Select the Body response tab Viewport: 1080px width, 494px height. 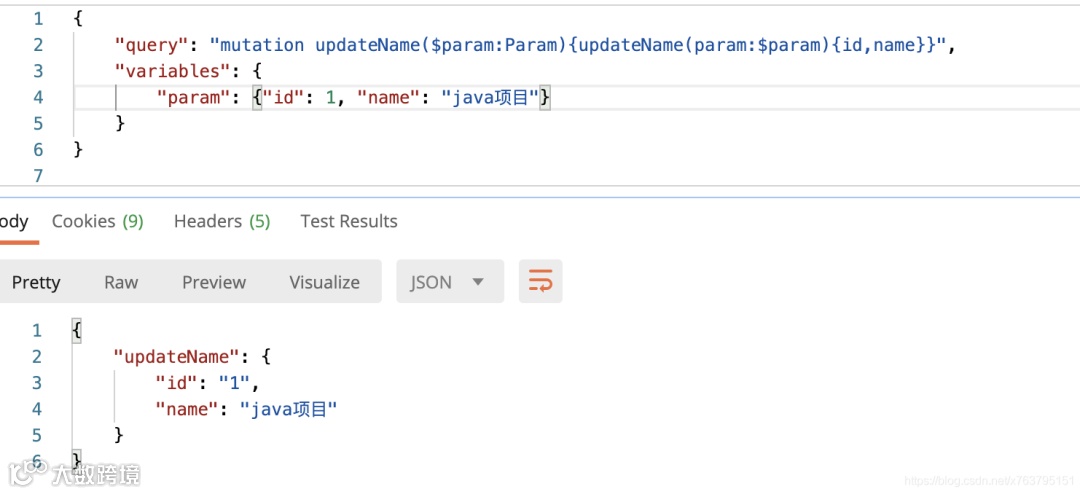[14, 221]
